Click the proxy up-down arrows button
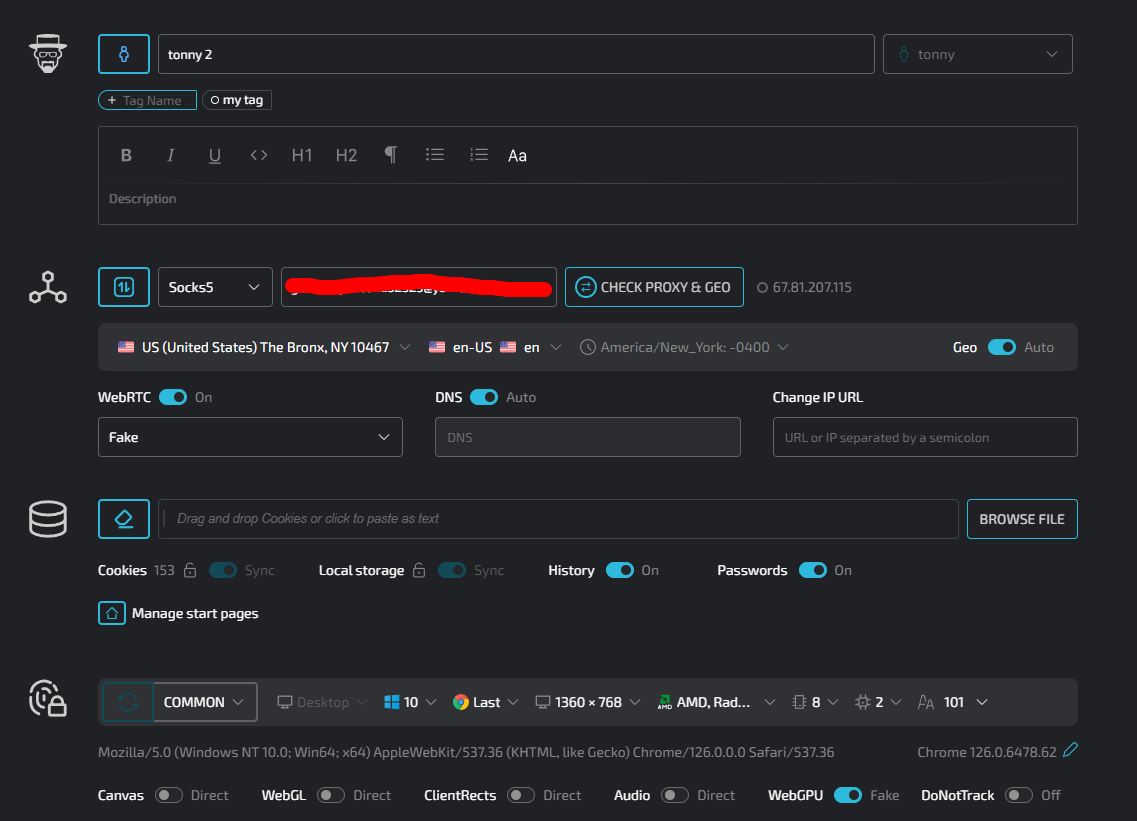1137x821 pixels. pos(124,287)
